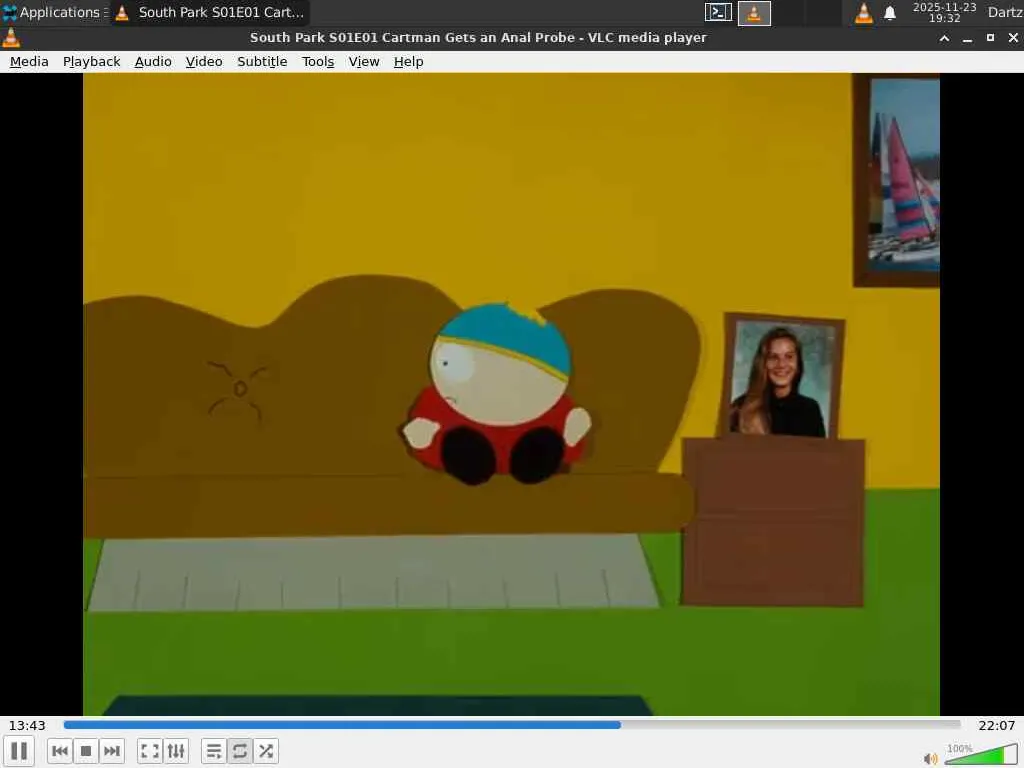Close the VLC media player window
1024x768 pixels.
1013,38
